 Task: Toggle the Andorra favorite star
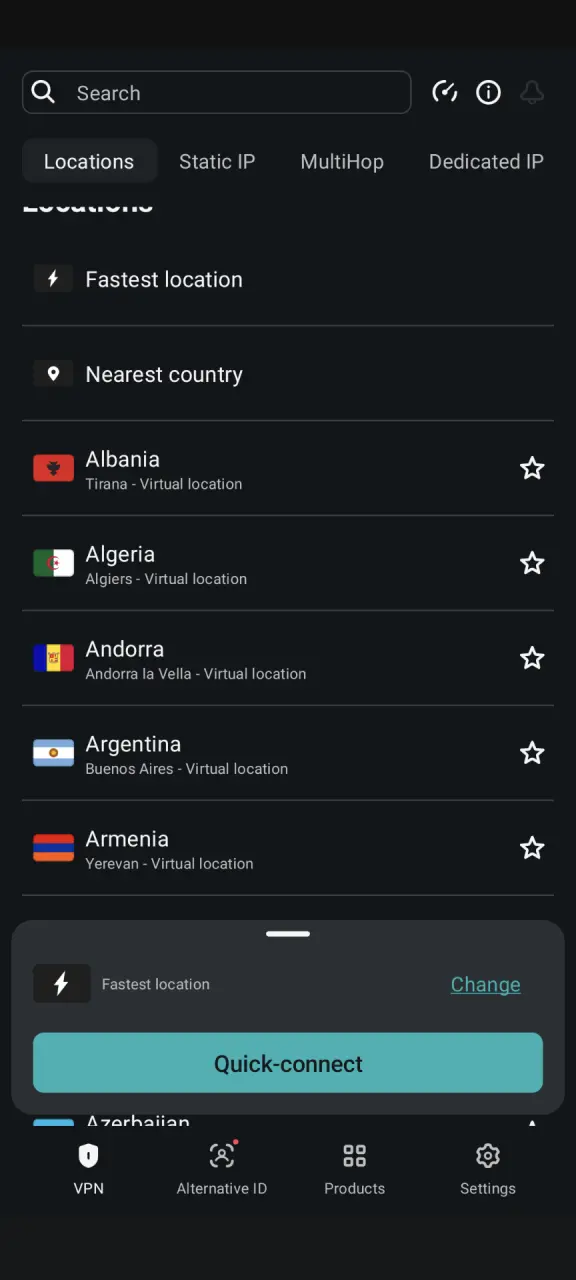pyautogui.click(x=532, y=658)
